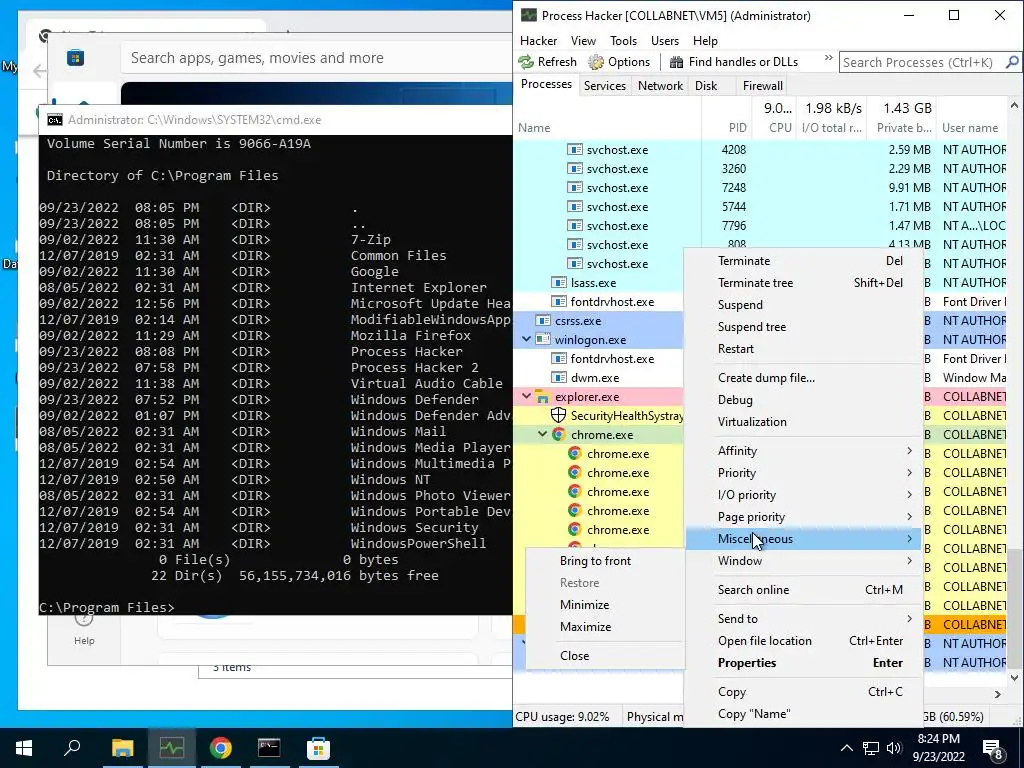Choose Minimize in Window submenu
Viewport: 1024px width, 768px height.
[x=605, y=605]
